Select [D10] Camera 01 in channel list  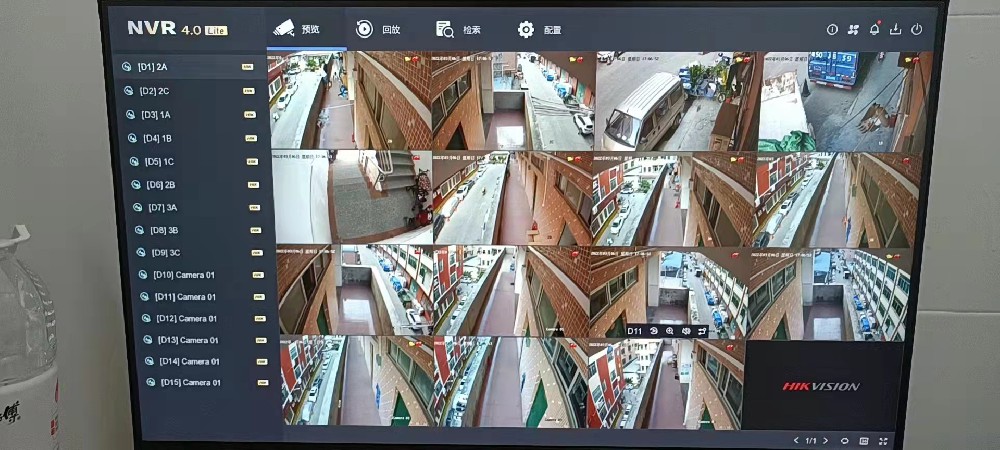point(183,275)
